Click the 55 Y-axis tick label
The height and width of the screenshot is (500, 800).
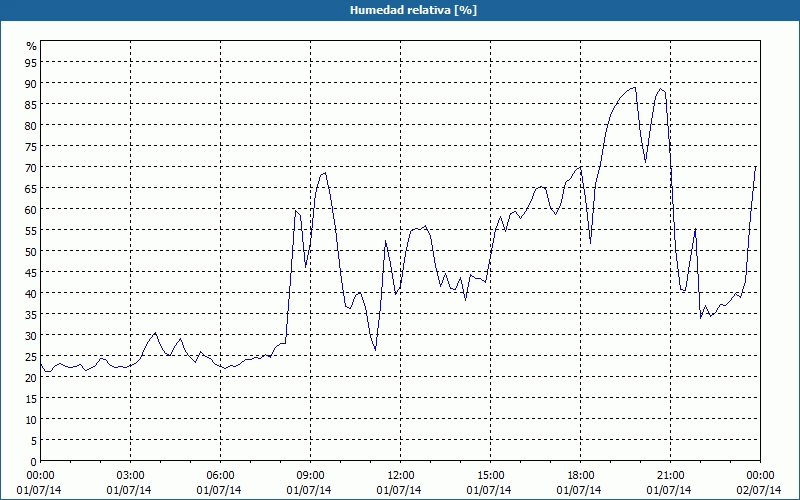pos(31,231)
